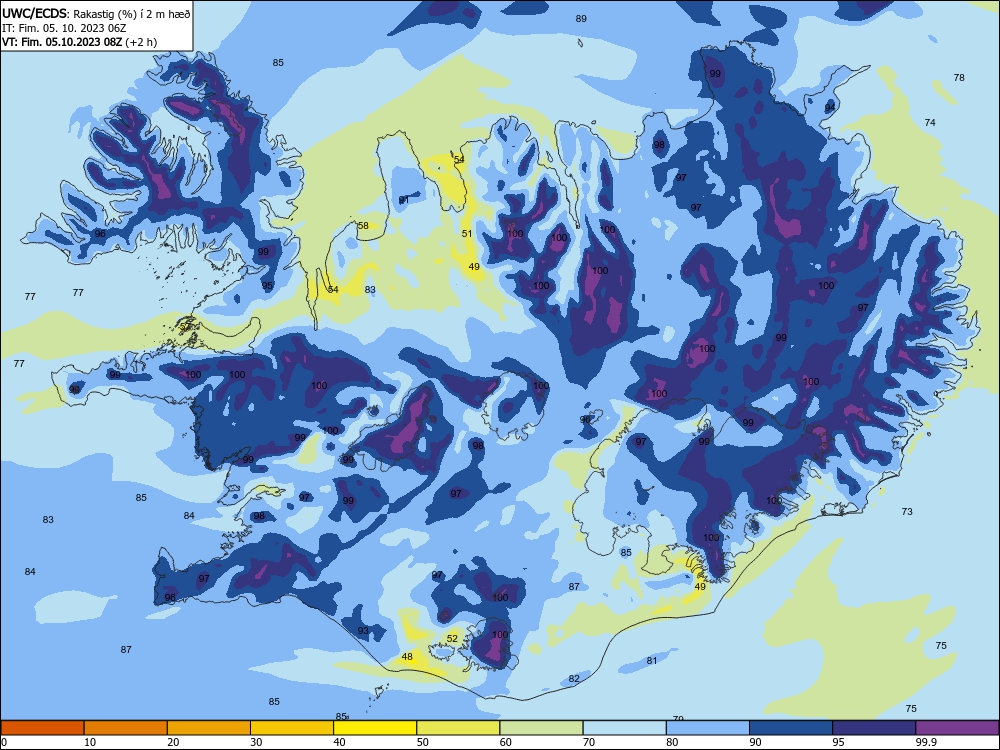Viewport: 1000px width, 750px height.
Task: Select the 50–60 yellow-green legend swatch
Action: [458, 728]
